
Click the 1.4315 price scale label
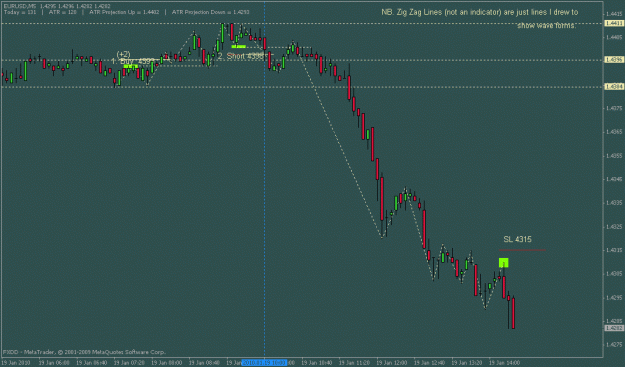pos(614,250)
